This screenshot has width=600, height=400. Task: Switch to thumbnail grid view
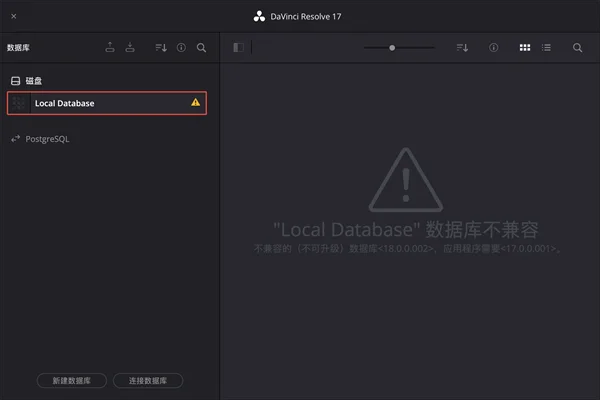click(525, 47)
